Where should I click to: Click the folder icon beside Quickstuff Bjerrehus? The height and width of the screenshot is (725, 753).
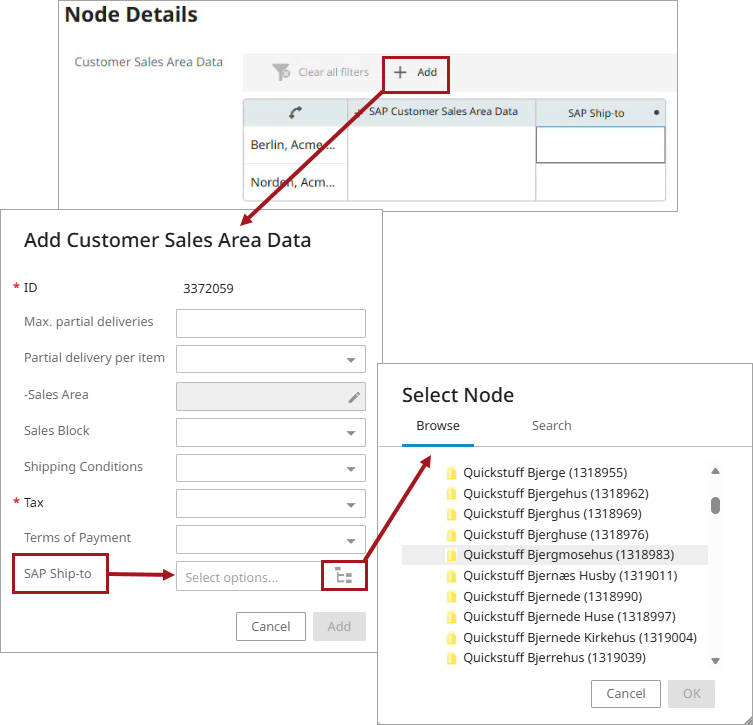(x=451, y=658)
